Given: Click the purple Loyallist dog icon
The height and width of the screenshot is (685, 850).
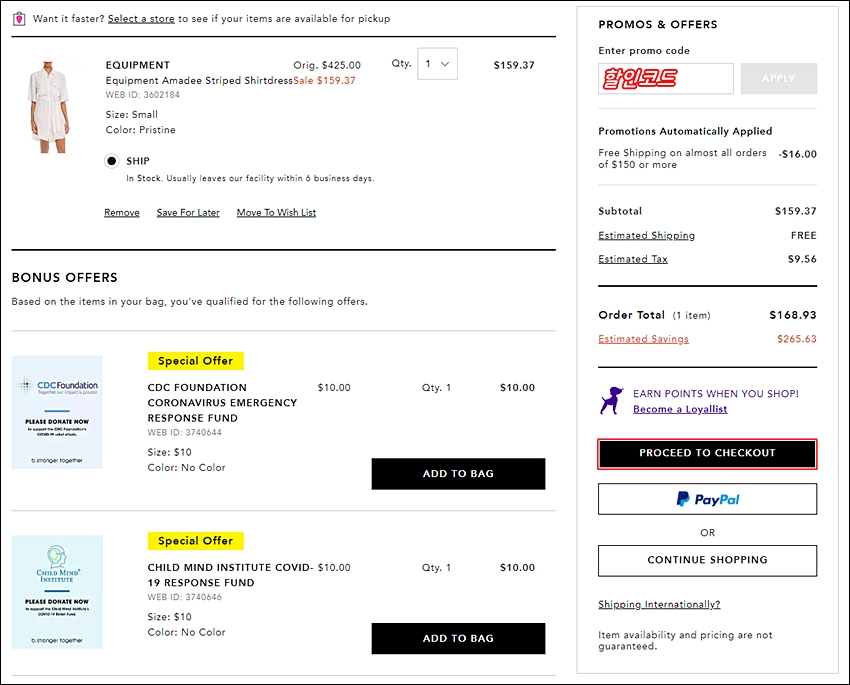Looking at the screenshot, I should pyautogui.click(x=611, y=400).
